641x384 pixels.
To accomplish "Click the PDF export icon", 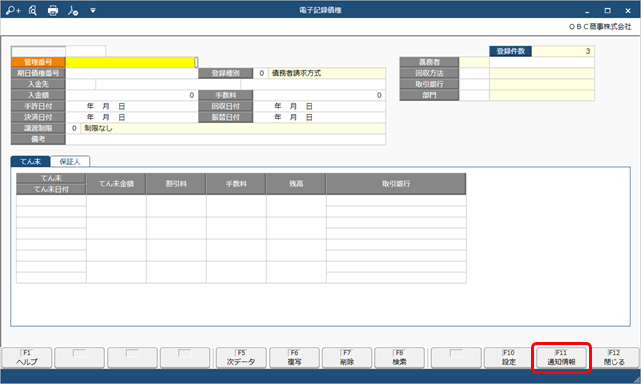I will [73, 10].
